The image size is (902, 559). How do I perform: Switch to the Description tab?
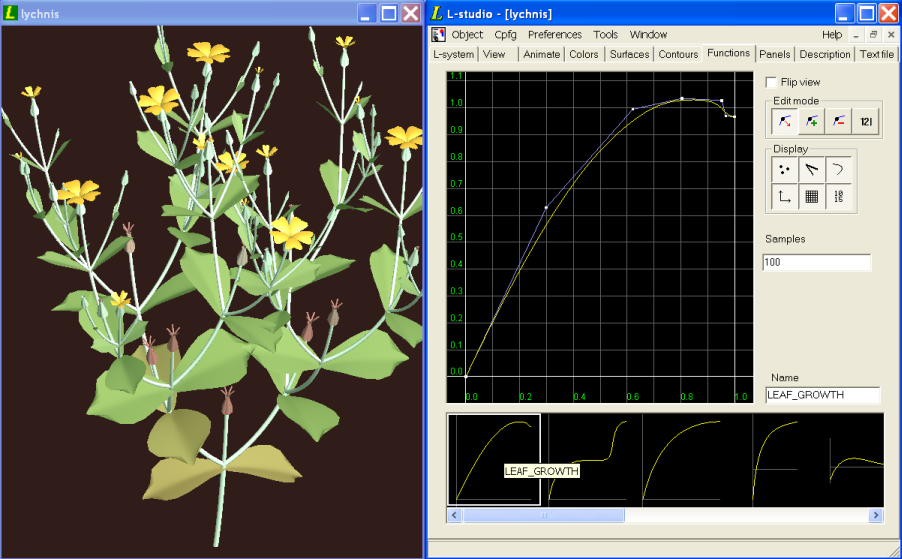(x=824, y=54)
